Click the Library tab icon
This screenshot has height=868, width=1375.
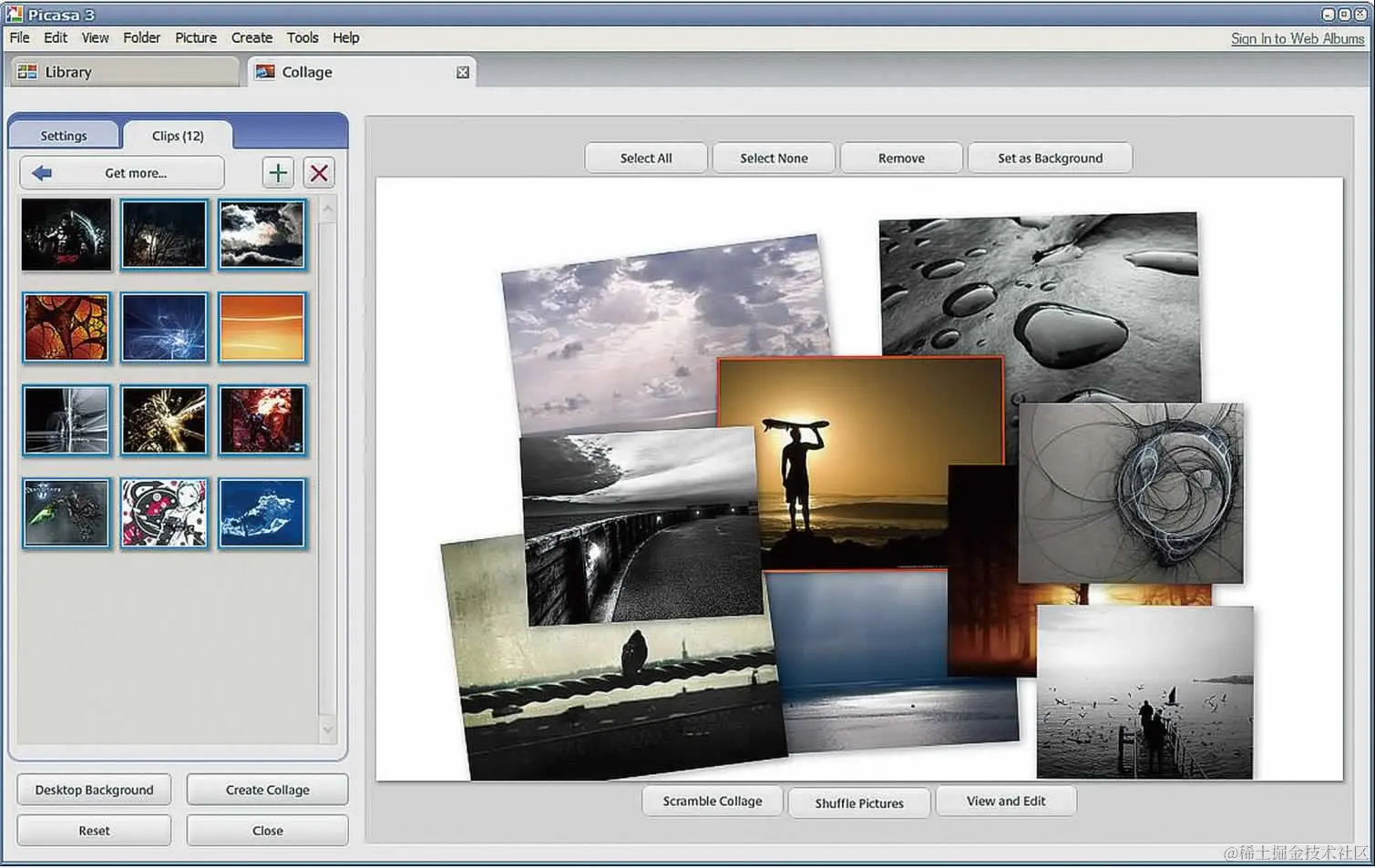[x=27, y=72]
